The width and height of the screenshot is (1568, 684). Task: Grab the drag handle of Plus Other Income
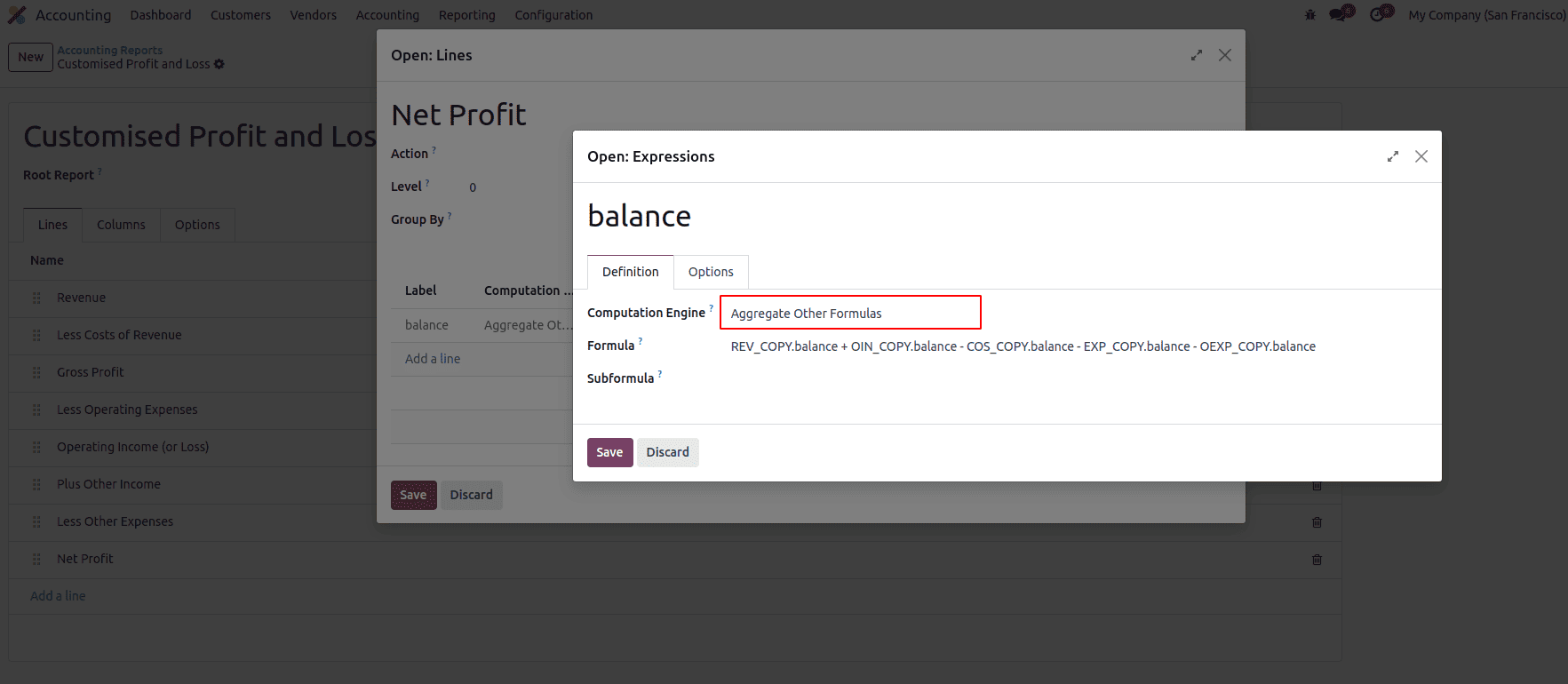[x=36, y=485]
